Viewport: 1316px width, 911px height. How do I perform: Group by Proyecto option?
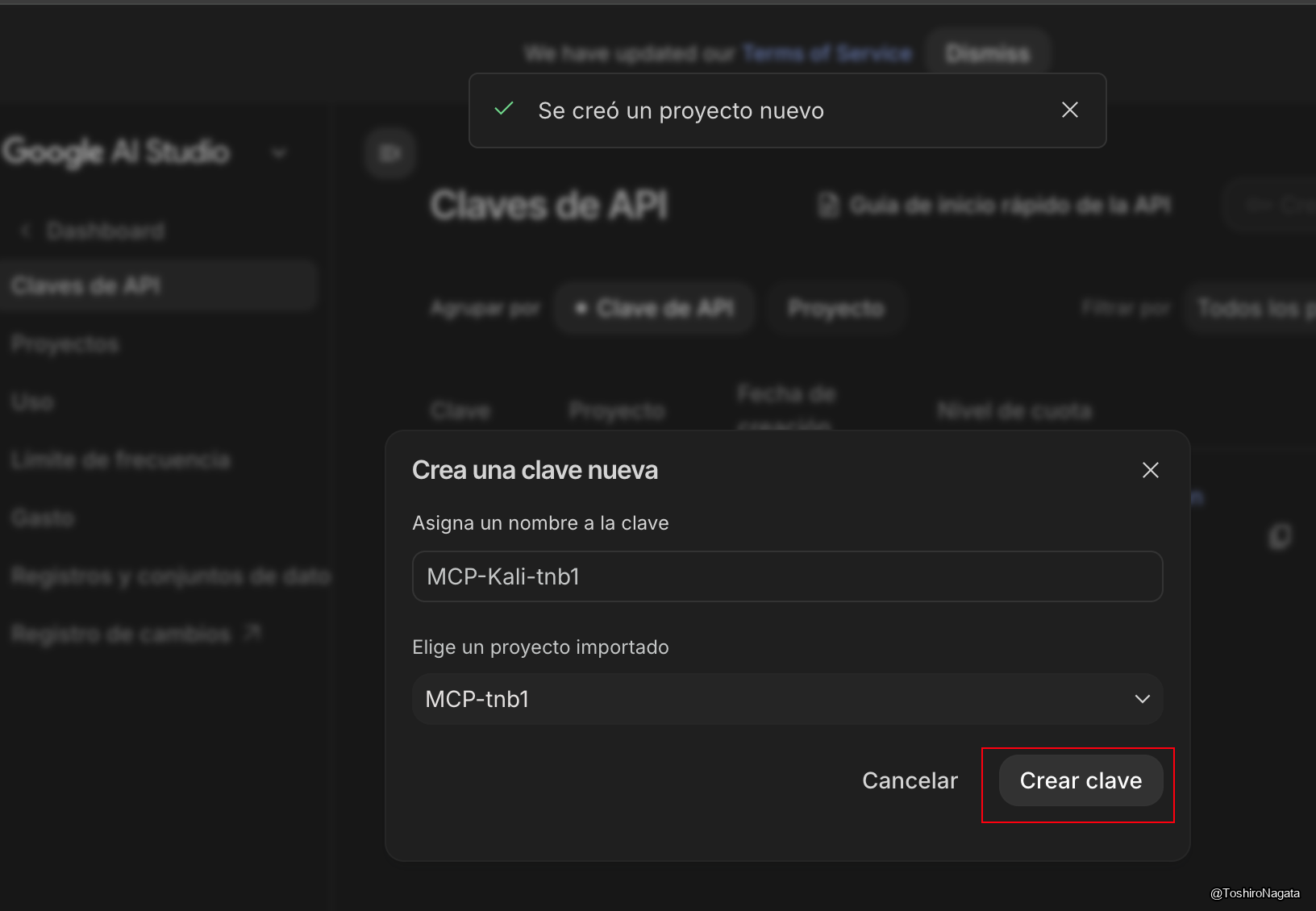pyautogui.click(x=835, y=308)
